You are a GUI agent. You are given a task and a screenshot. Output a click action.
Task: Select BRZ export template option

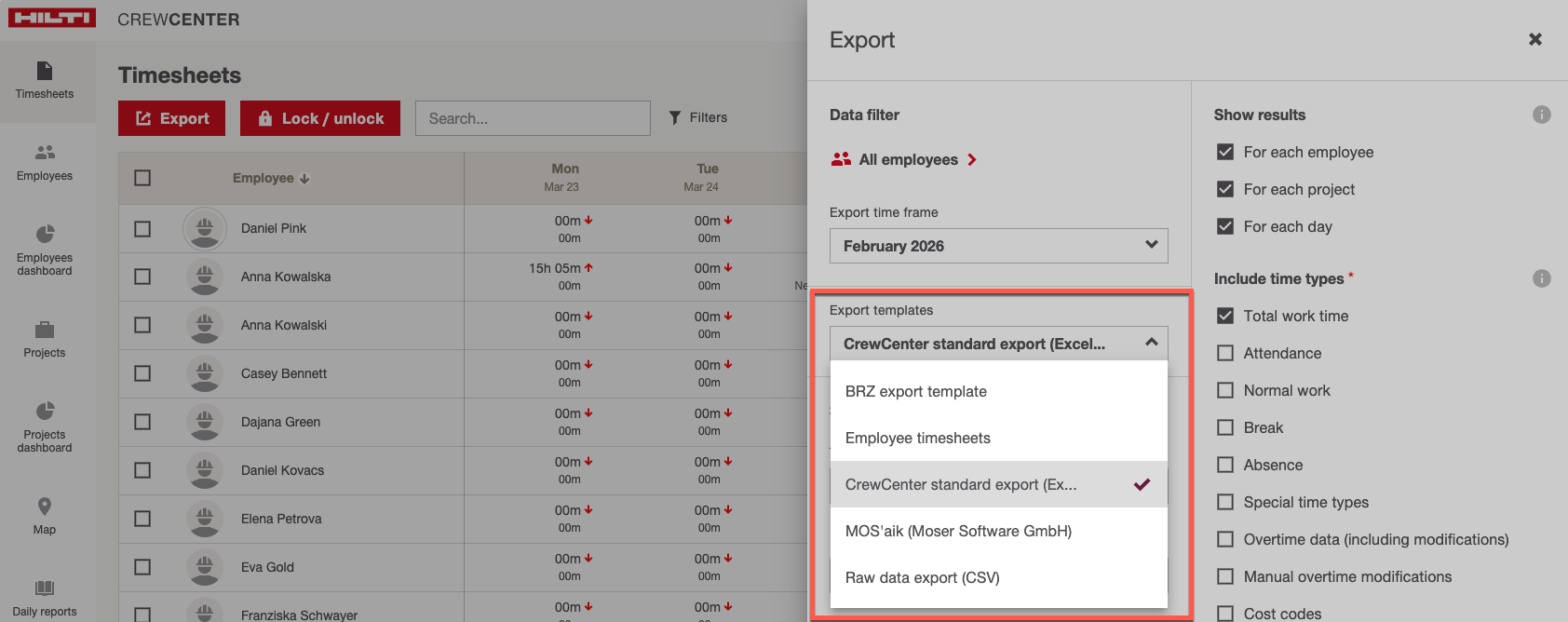pyautogui.click(x=916, y=391)
